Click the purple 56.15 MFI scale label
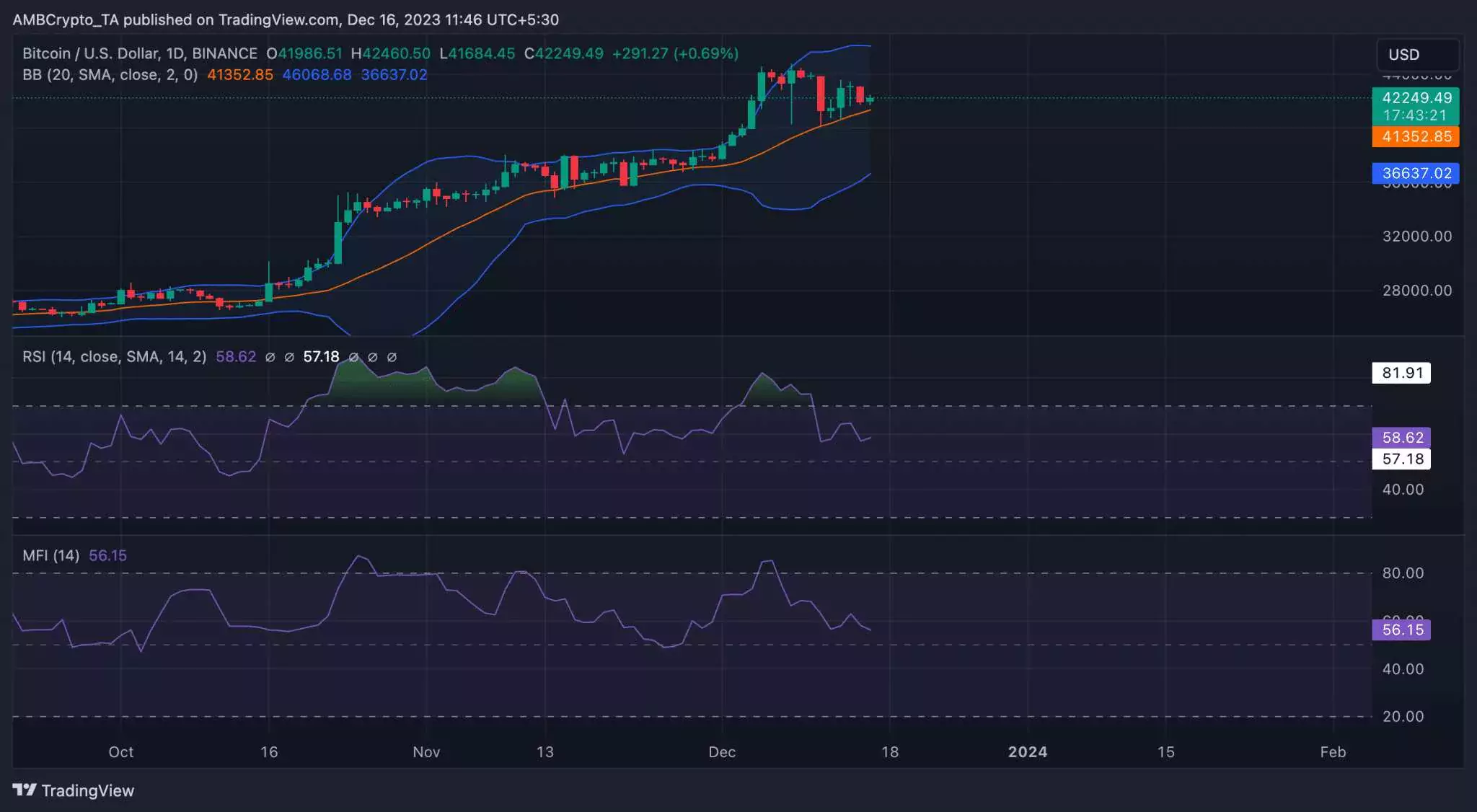The width and height of the screenshot is (1477, 812). [1401, 630]
